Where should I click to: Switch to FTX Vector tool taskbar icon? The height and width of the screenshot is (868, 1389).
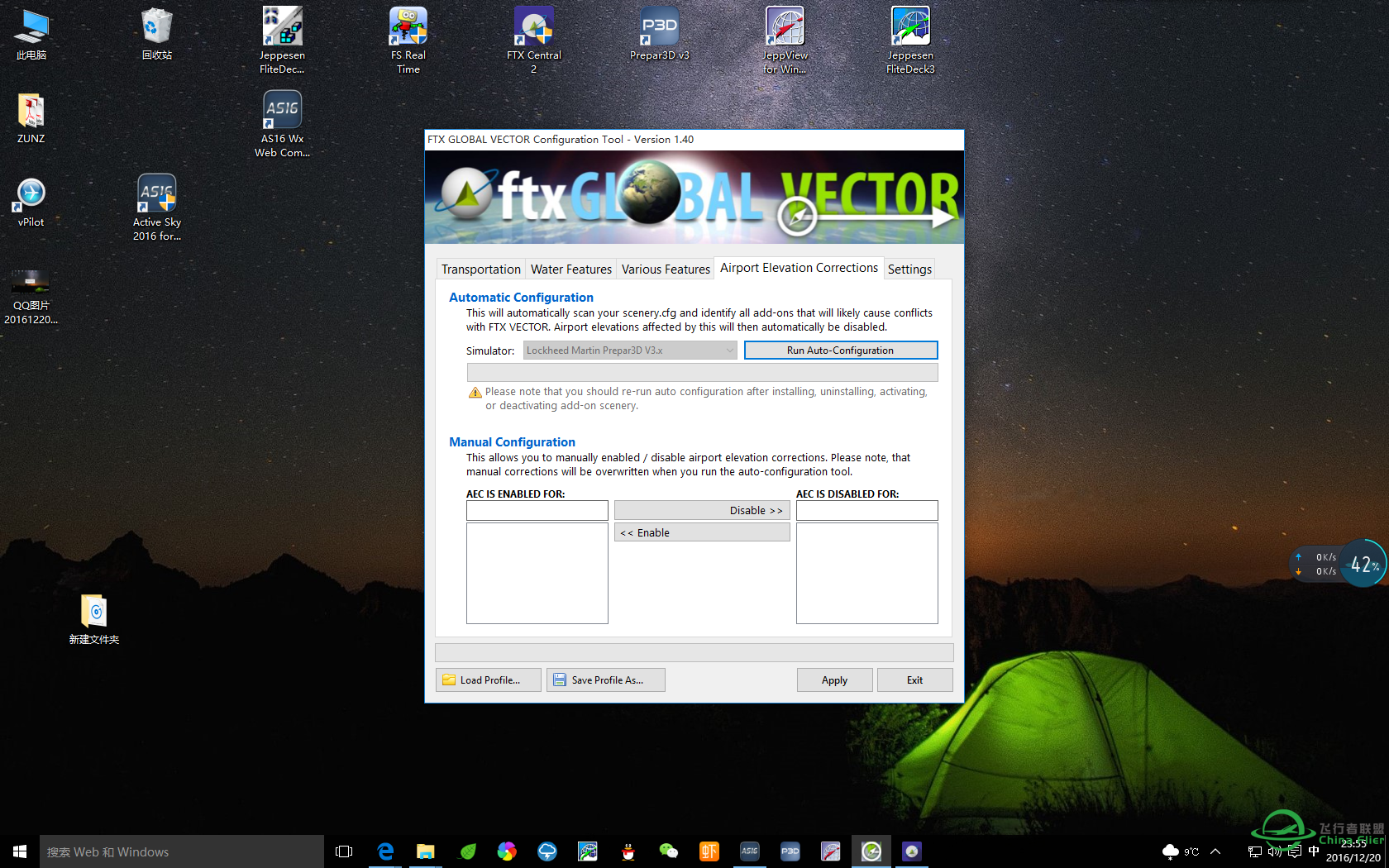click(871, 851)
